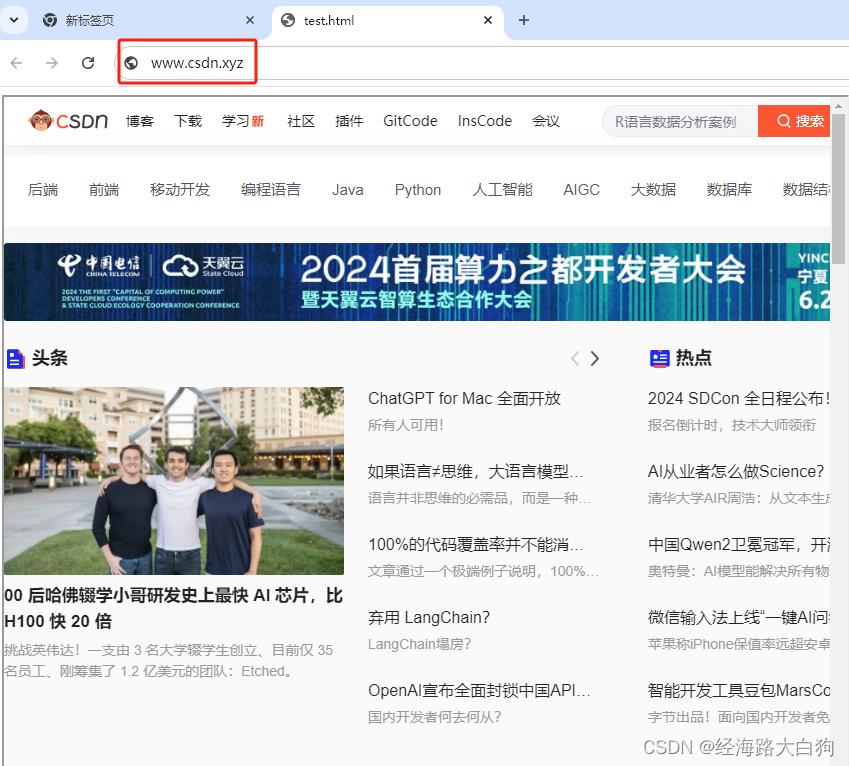Open article ChatGPT for Mac 全面开放
The height and width of the screenshot is (766, 849).
(465, 398)
